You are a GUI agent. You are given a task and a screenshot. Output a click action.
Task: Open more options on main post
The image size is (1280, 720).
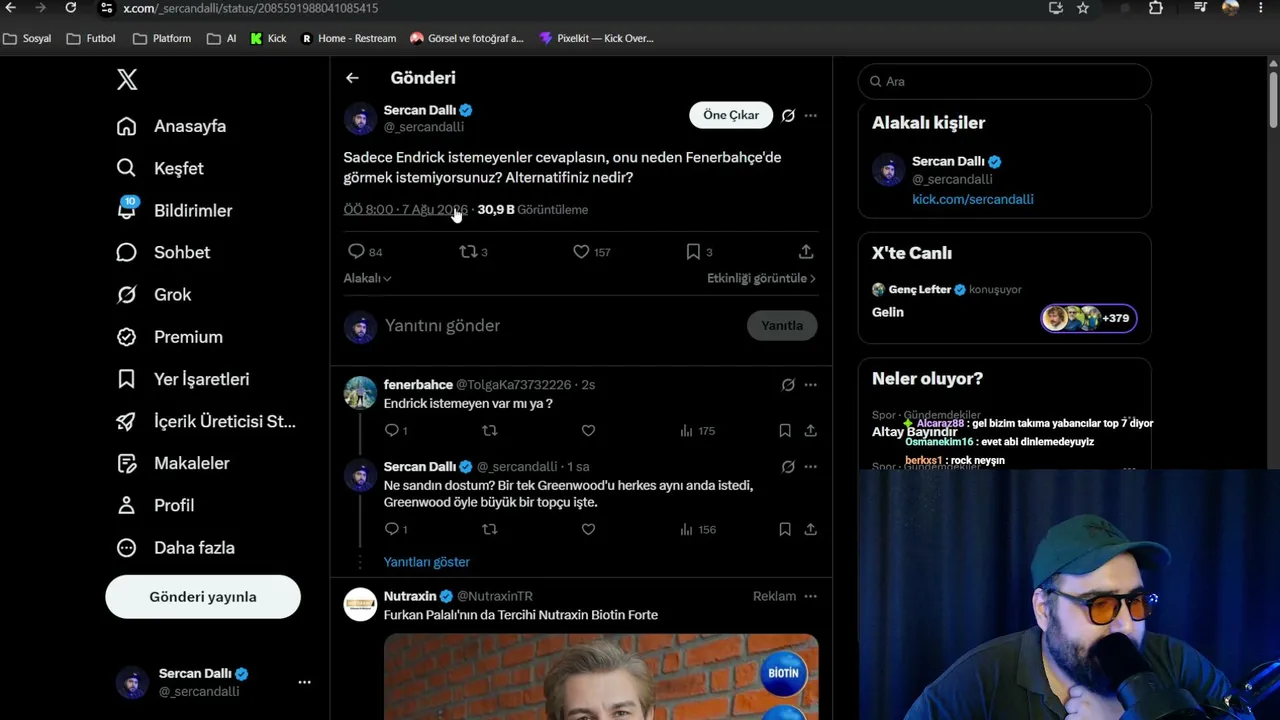[x=810, y=115]
